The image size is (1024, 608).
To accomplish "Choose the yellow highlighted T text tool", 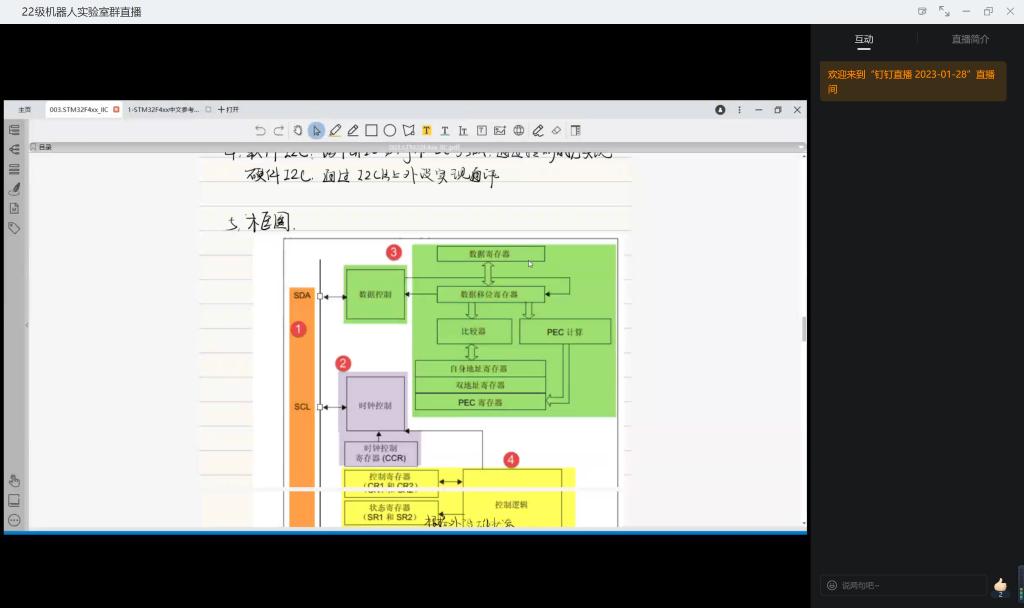I will click(x=426, y=130).
